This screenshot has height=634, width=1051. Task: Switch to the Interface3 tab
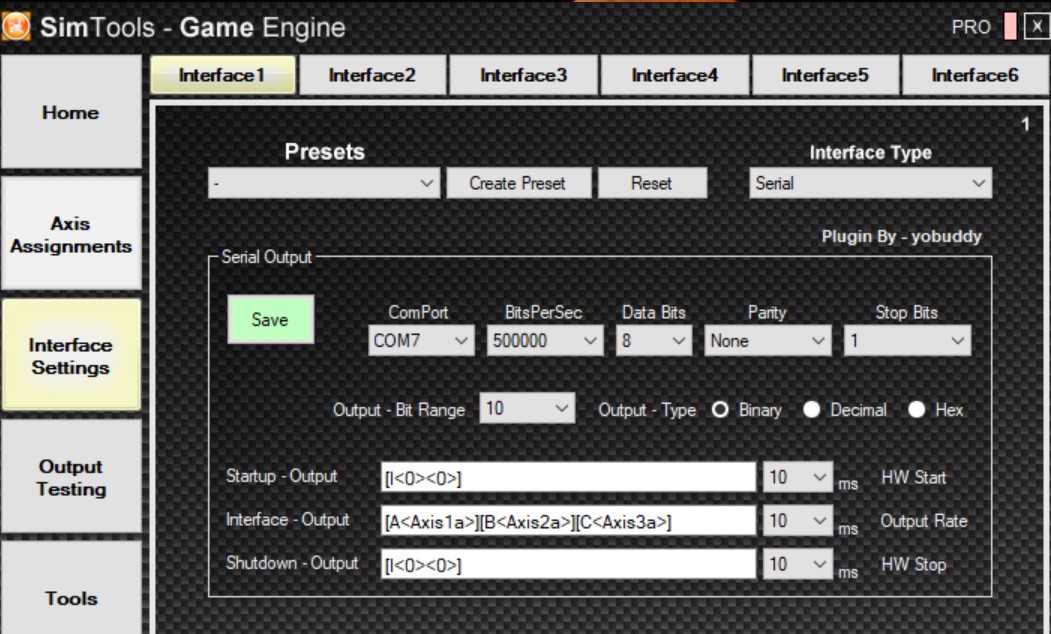(x=523, y=75)
